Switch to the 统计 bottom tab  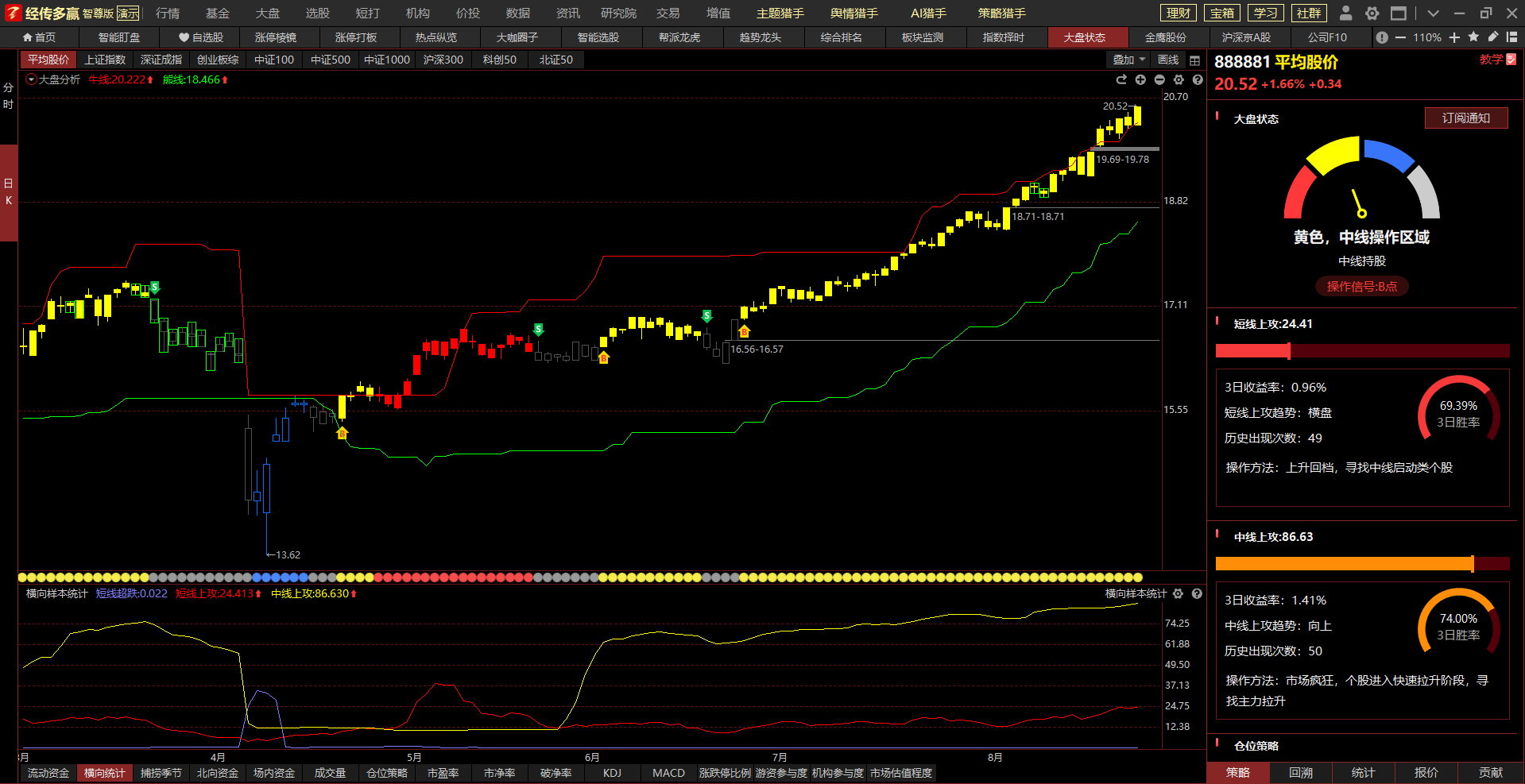[1363, 773]
